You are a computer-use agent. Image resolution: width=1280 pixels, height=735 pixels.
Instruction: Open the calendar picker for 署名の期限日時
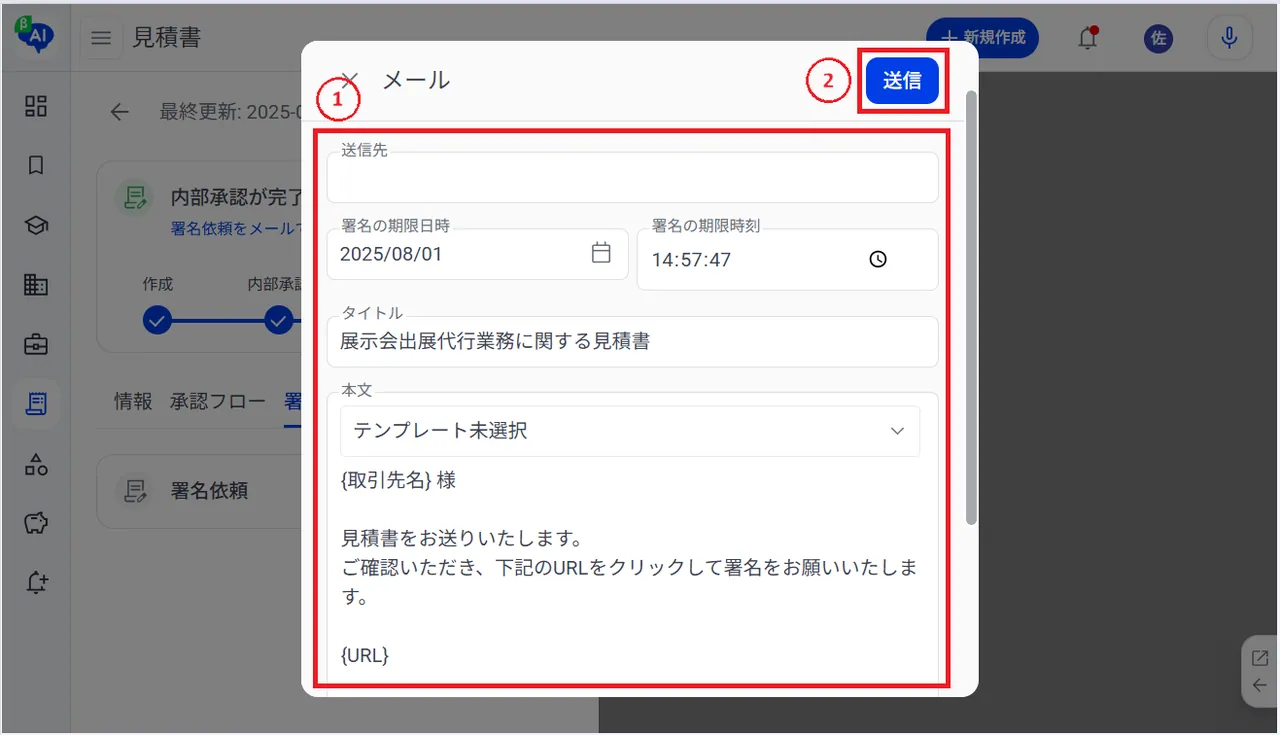(601, 253)
